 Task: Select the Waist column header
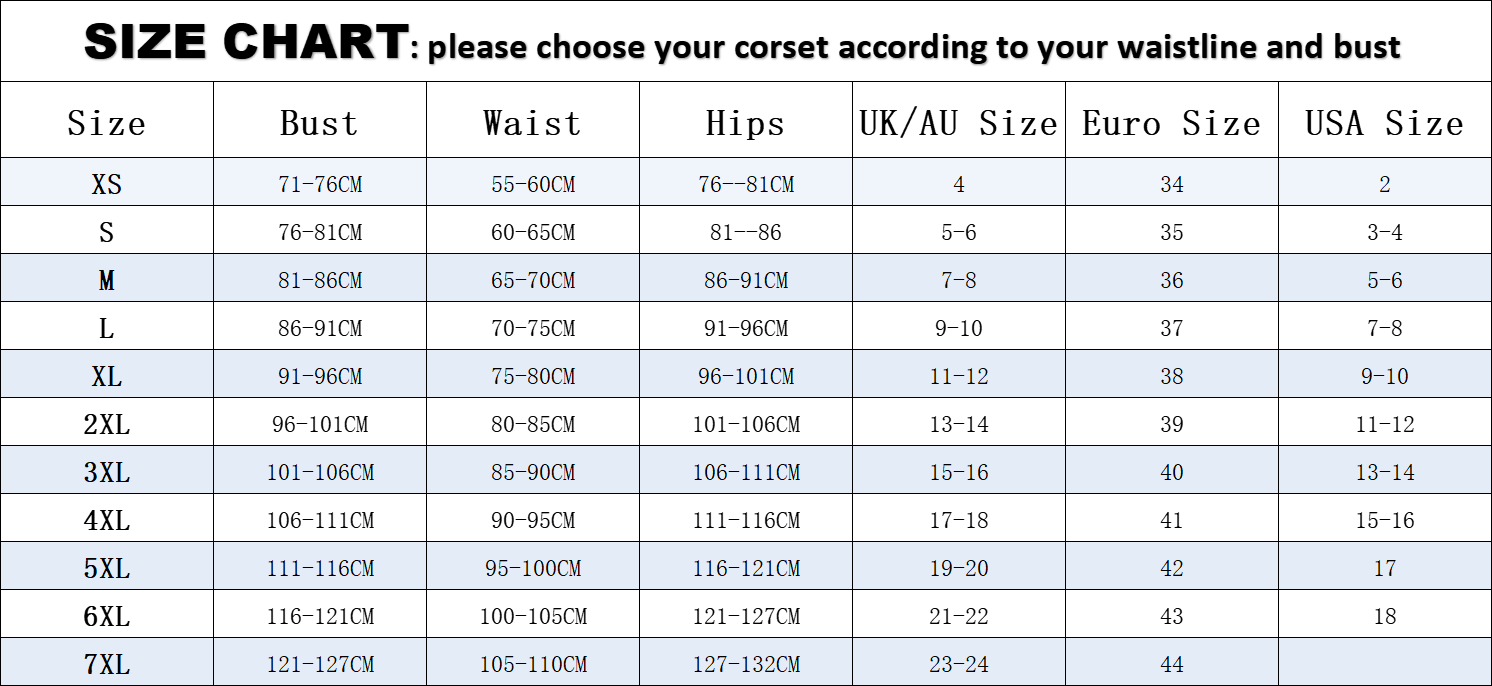[x=532, y=123]
